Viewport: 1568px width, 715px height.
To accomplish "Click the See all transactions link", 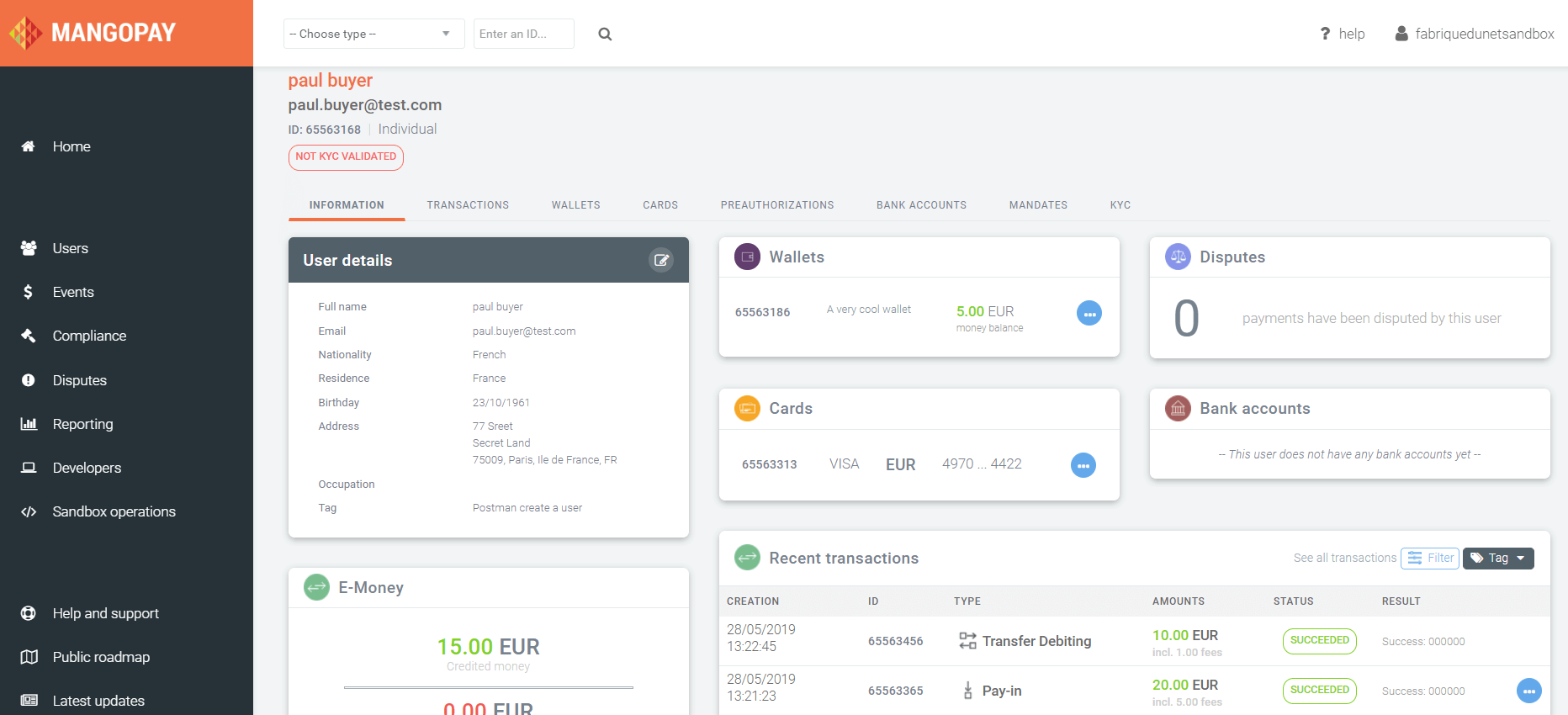I will [x=1344, y=559].
